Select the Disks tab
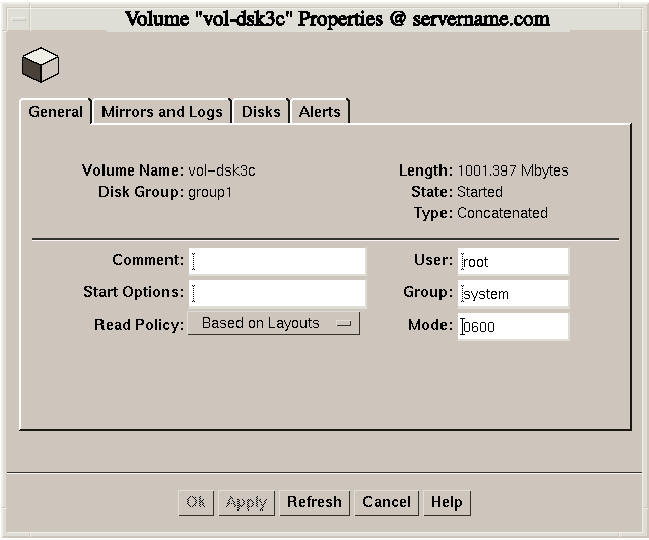 [261, 112]
